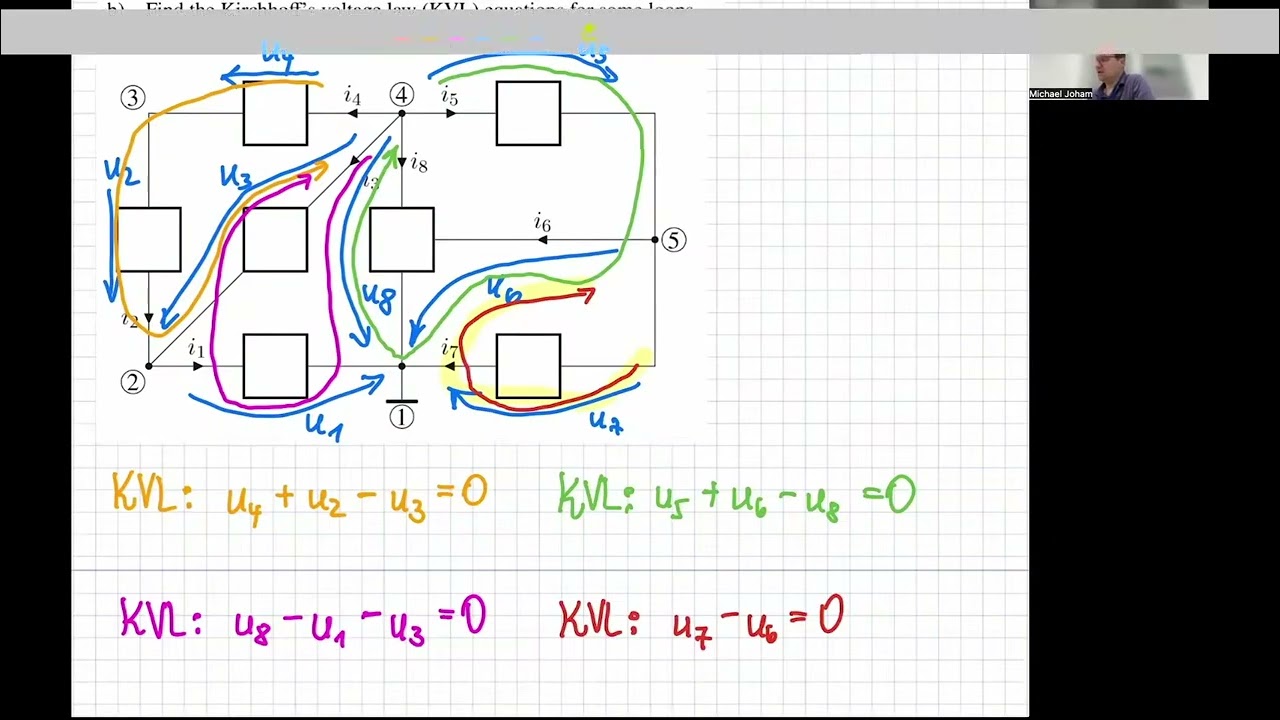Click the circuit element box on branch i1

(x=275, y=366)
